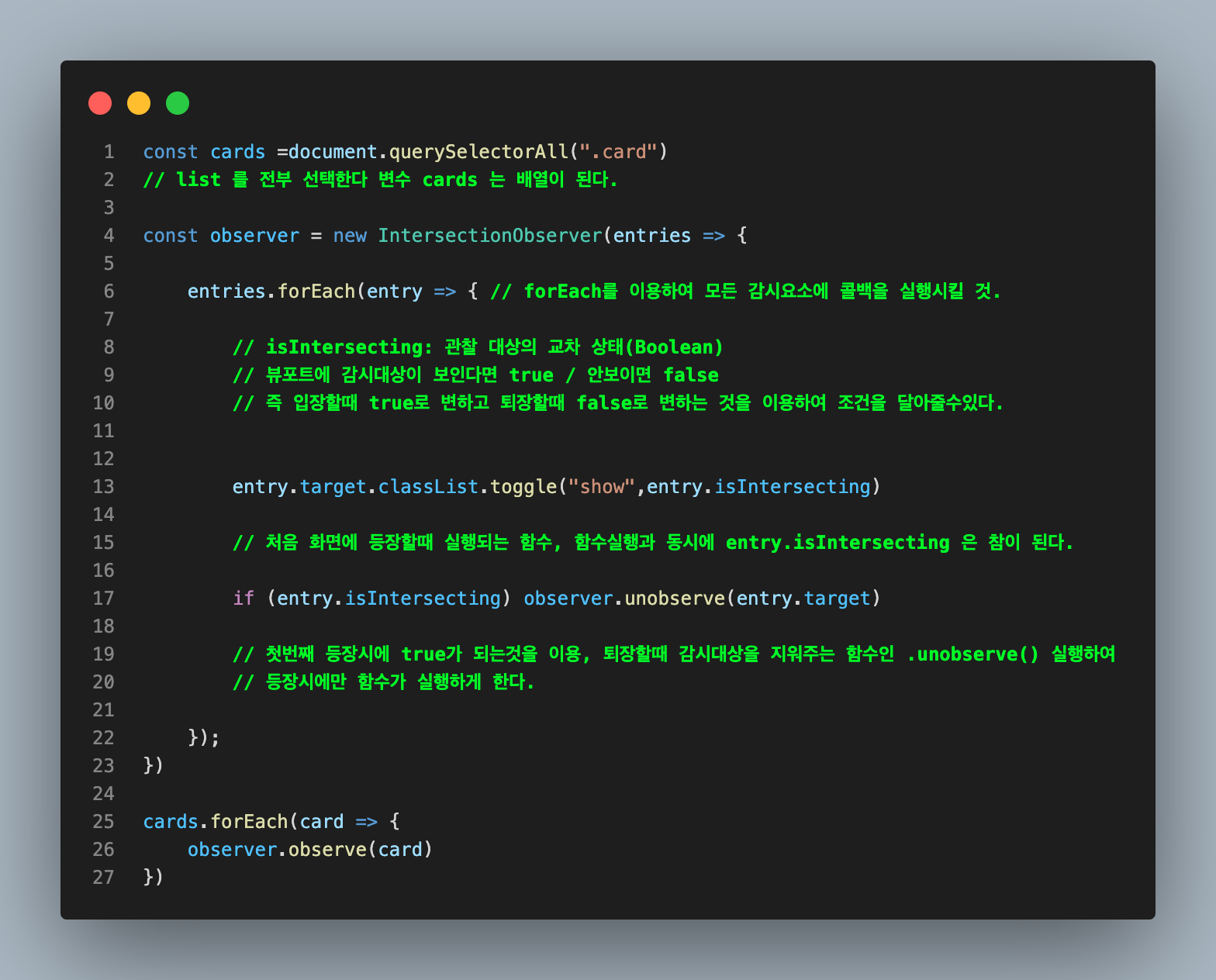Click line number 13 in gutter

(x=103, y=487)
